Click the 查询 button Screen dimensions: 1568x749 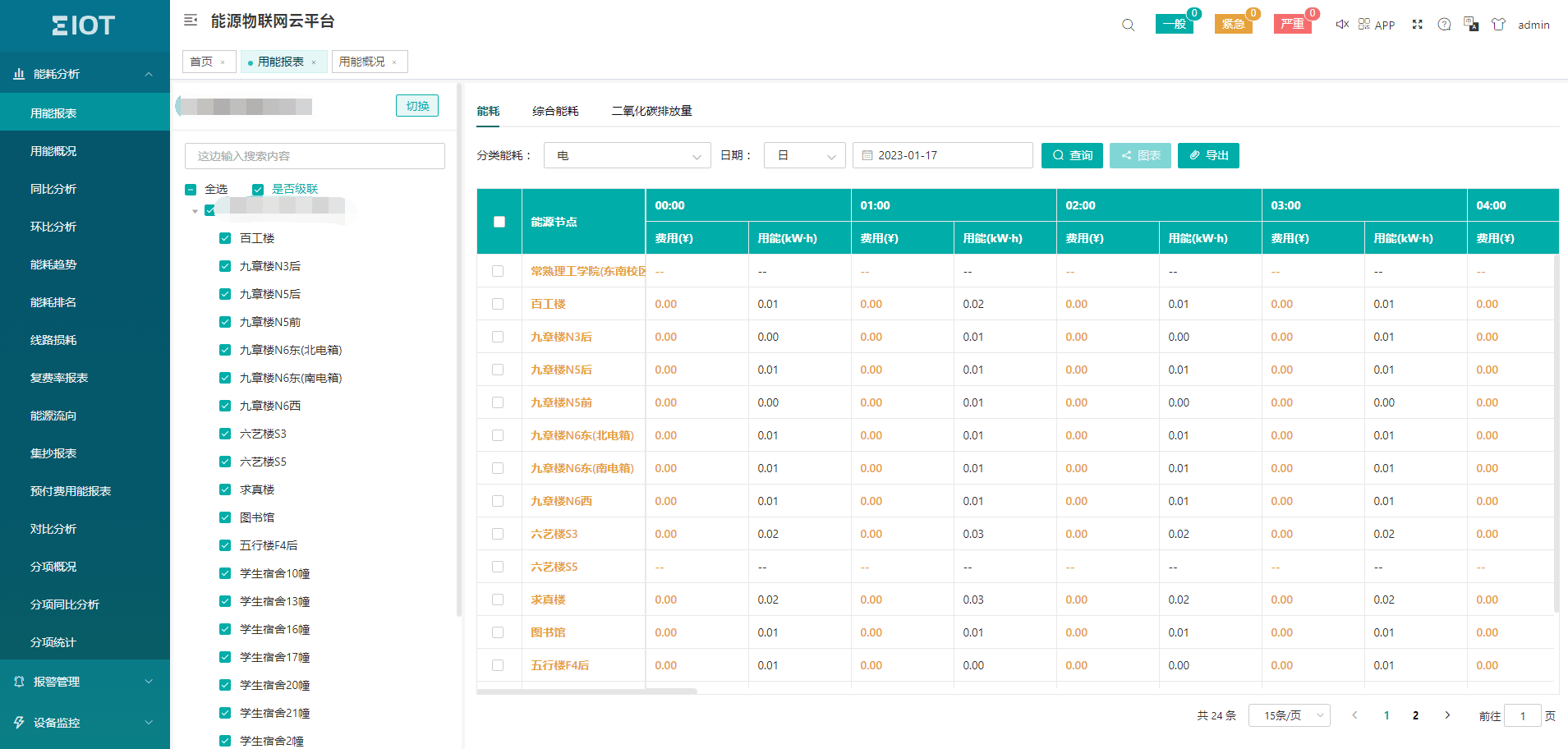pyautogui.click(x=1072, y=155)
